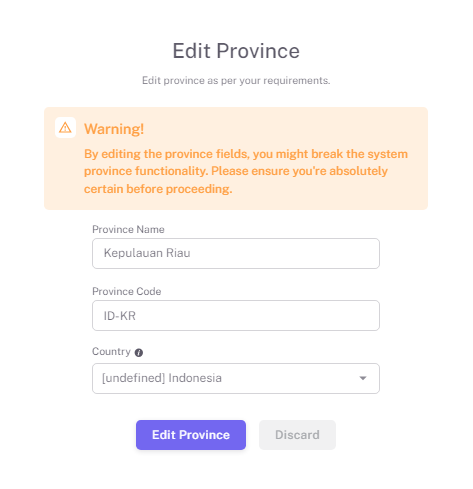Image resolution: width=473 pixels, height=489 pixels.
Task: Click the 'certain before proceeding' warning line
Action: pyautogui.click(x=158, y=189)
